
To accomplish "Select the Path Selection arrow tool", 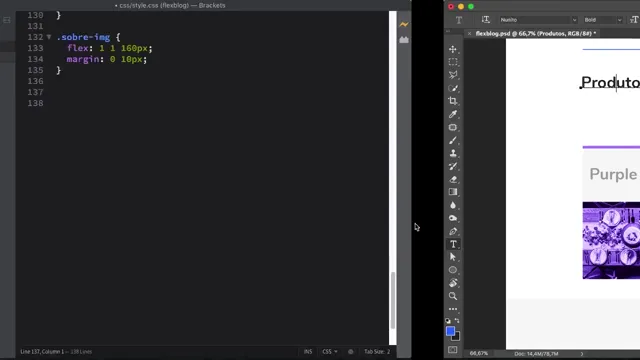I will pyautogui.click(x=453, y=257).
